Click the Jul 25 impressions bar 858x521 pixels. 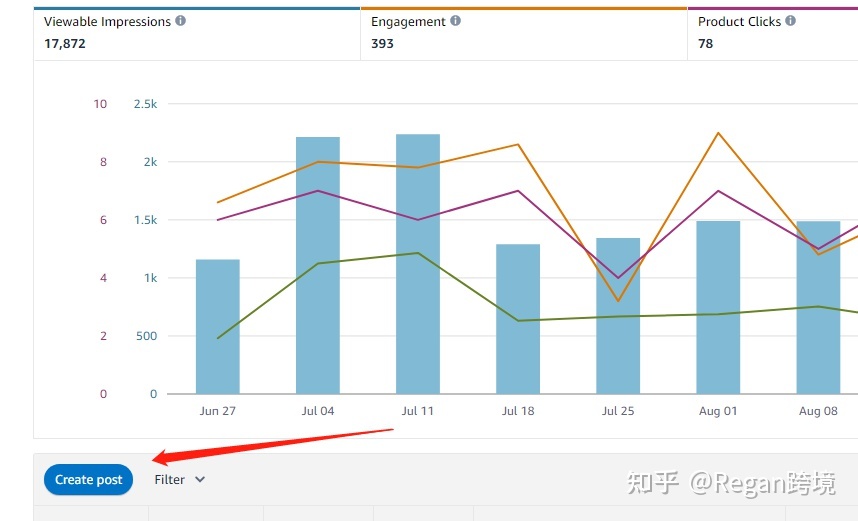pyautogui.click(x=618, y=316)
